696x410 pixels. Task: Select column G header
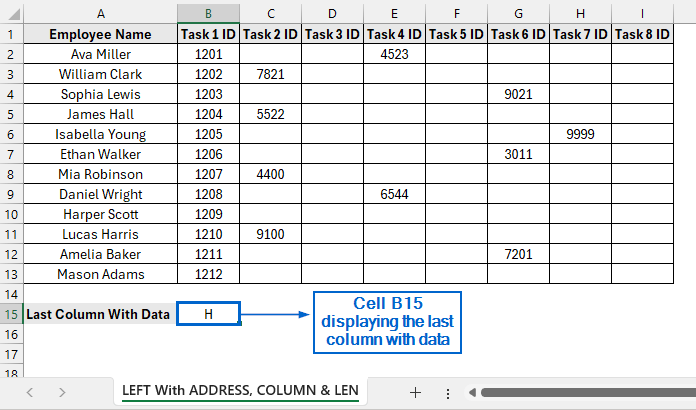518,14
